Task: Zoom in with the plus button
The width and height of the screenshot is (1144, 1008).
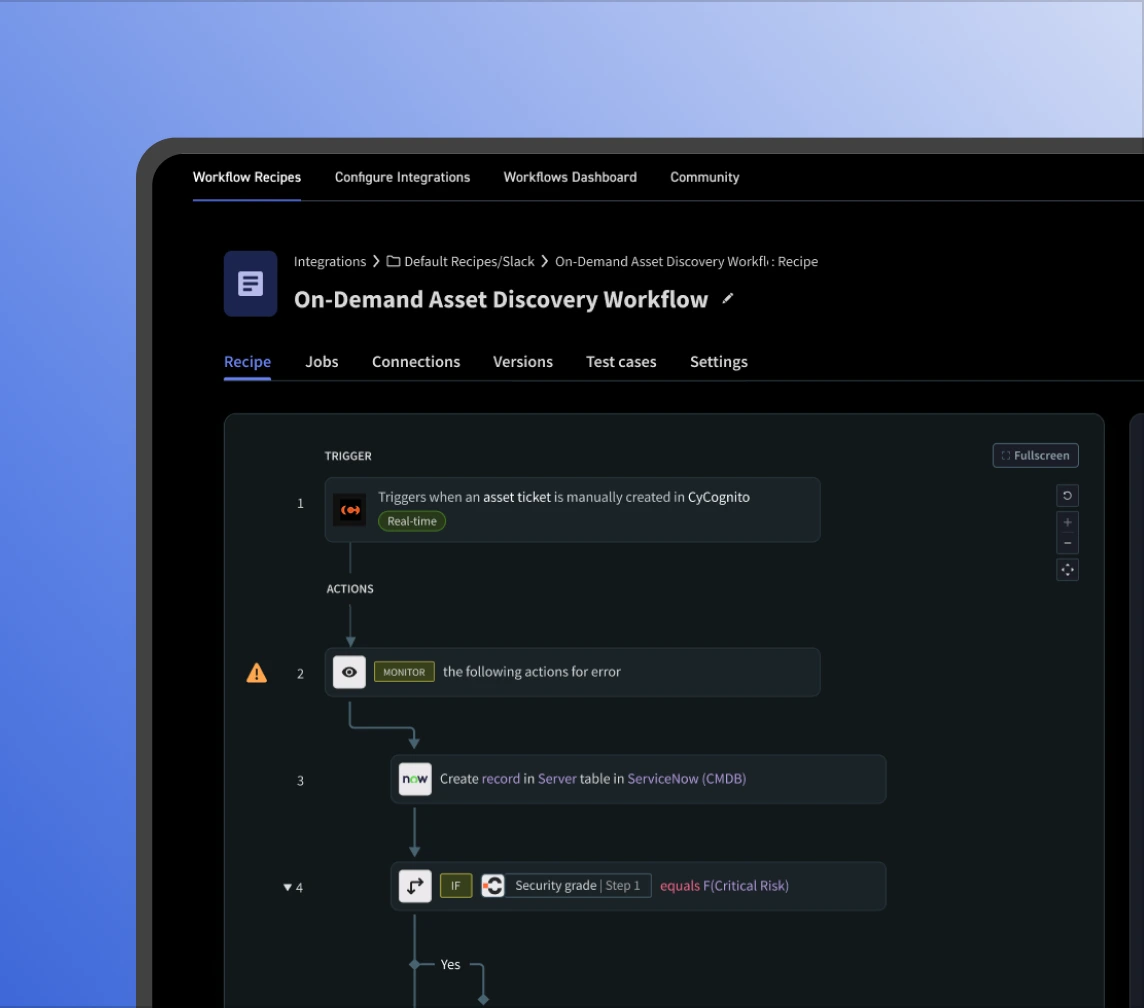Action: (1067, 522)
